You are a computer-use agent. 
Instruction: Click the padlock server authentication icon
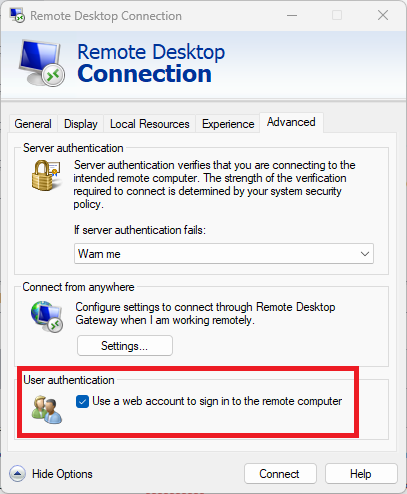click(x=46, y=175)
